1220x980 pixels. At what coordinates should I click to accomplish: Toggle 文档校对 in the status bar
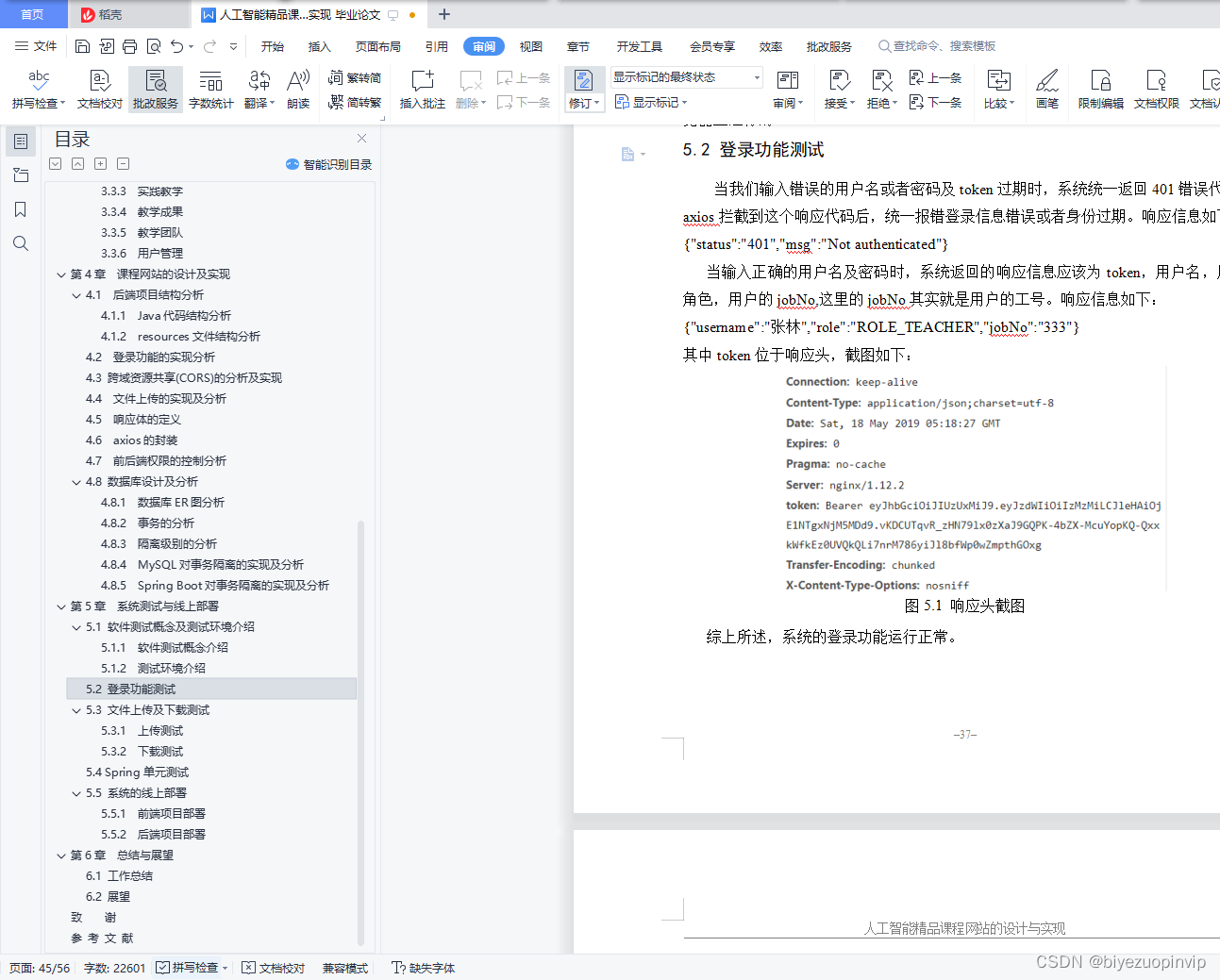(273, 968)
